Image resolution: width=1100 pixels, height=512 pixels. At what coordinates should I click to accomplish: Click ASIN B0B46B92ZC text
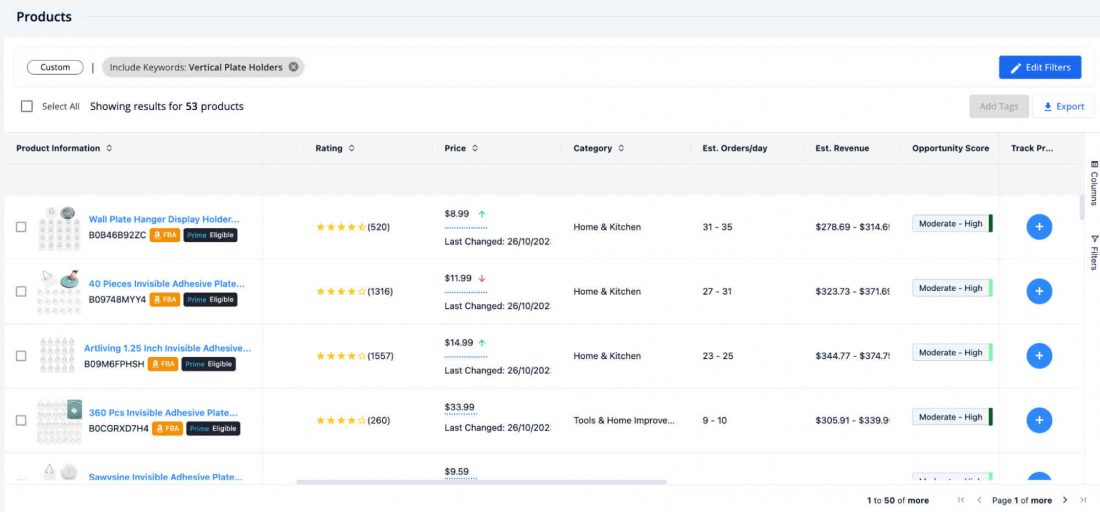(x=117, y=235)
